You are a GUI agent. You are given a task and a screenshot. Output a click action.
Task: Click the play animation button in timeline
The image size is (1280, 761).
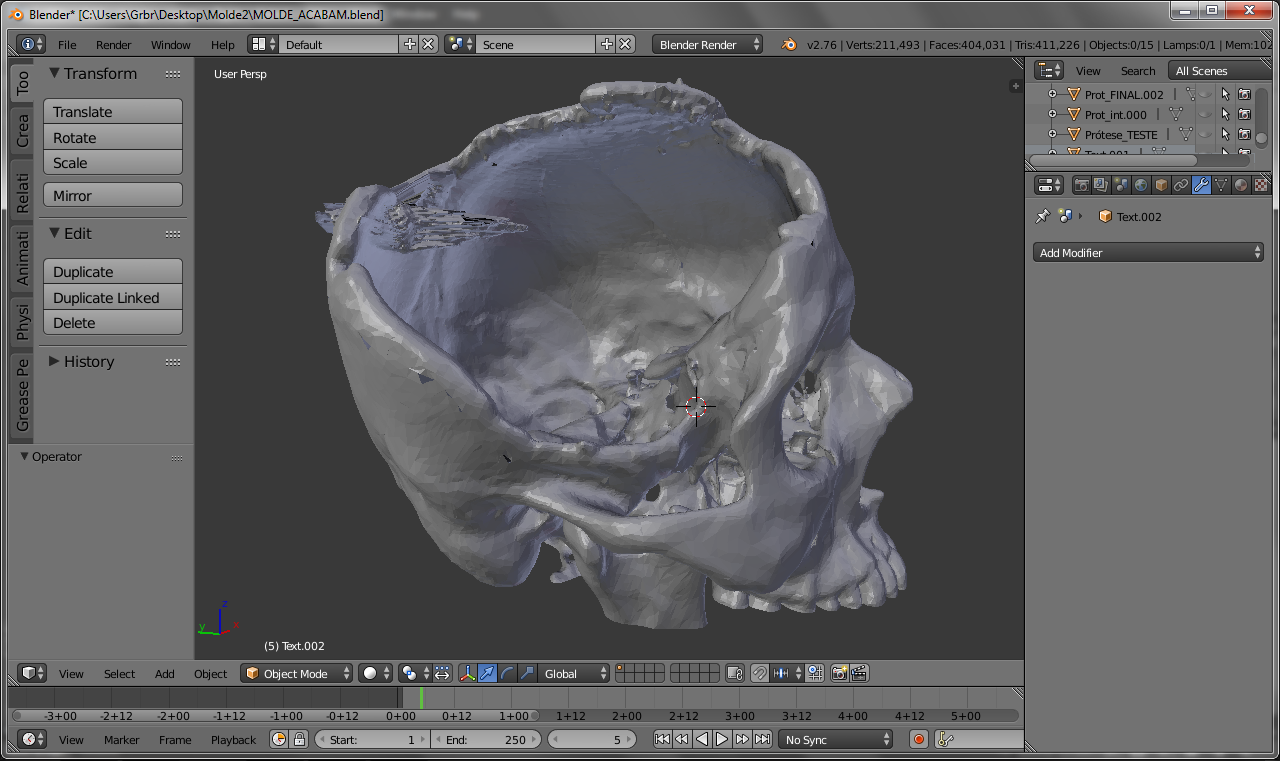tap(722, 740)
